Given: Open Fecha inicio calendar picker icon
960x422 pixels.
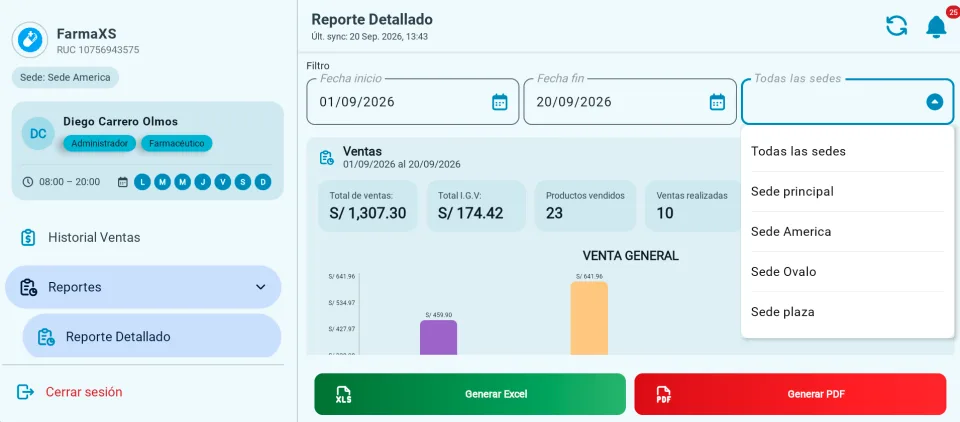Looking at the screenshot, I should tap(500, 102).
